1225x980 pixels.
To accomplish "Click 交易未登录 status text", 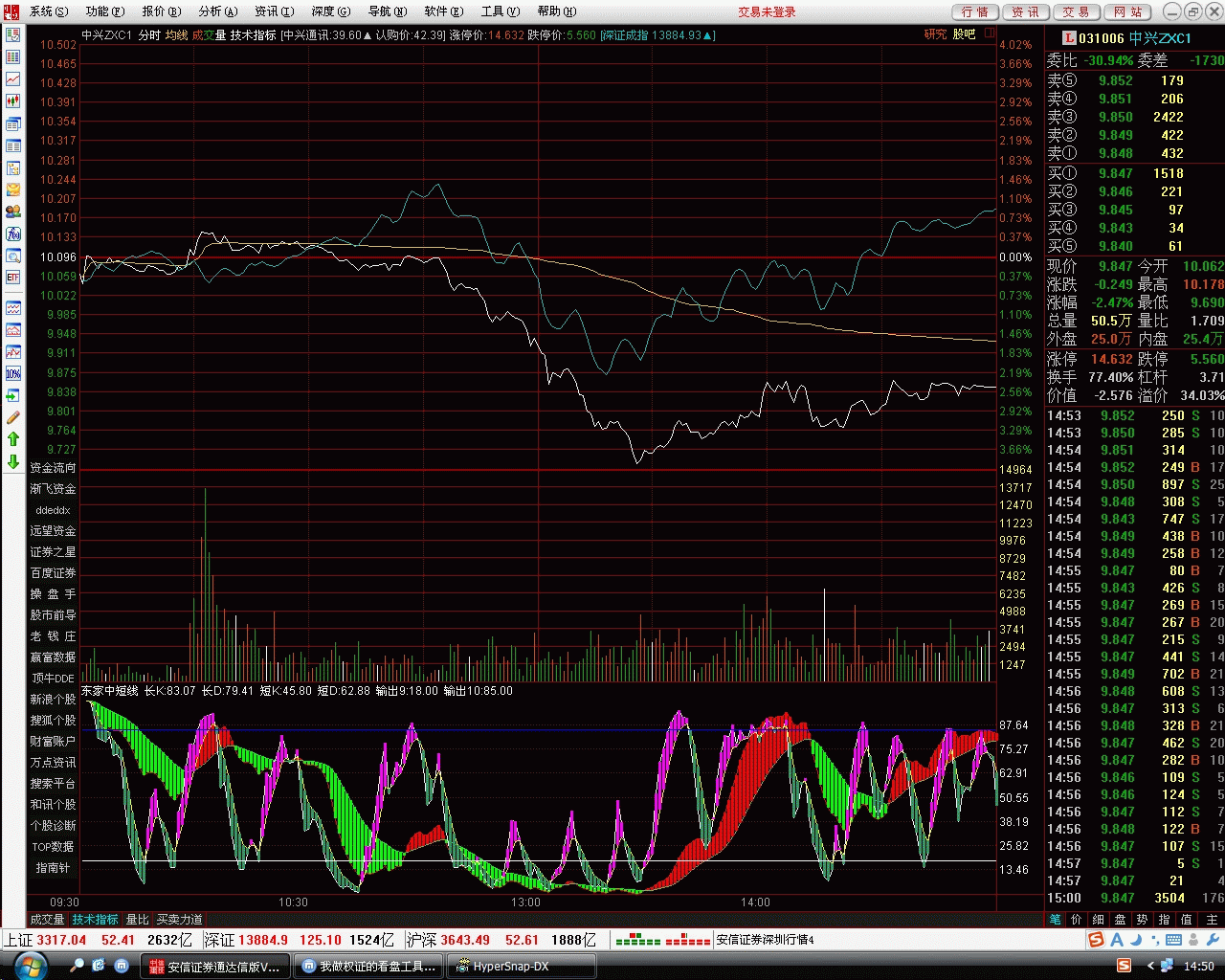I will (x=767, y=12).
